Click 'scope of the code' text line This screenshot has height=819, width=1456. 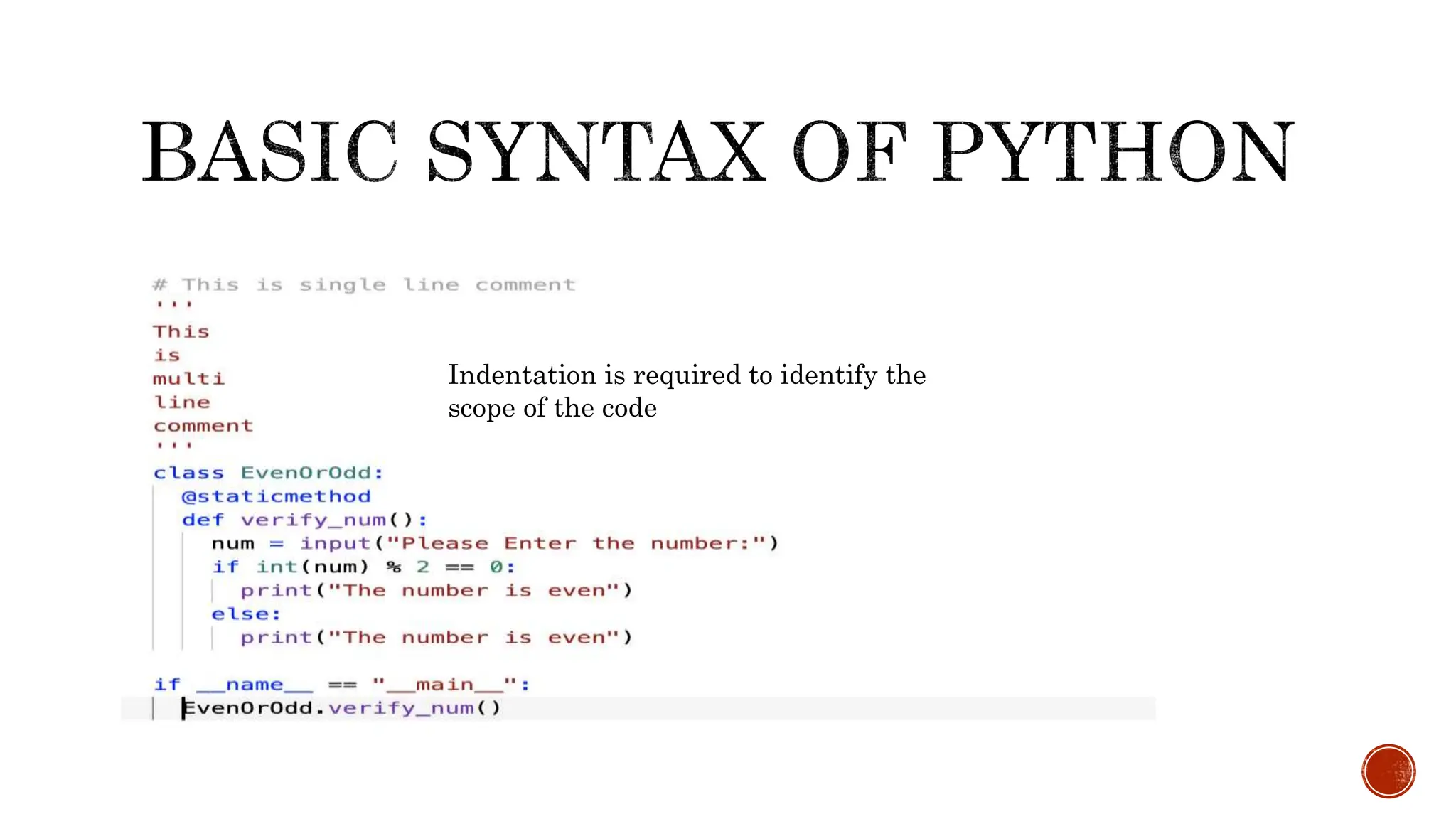point(552,408)
